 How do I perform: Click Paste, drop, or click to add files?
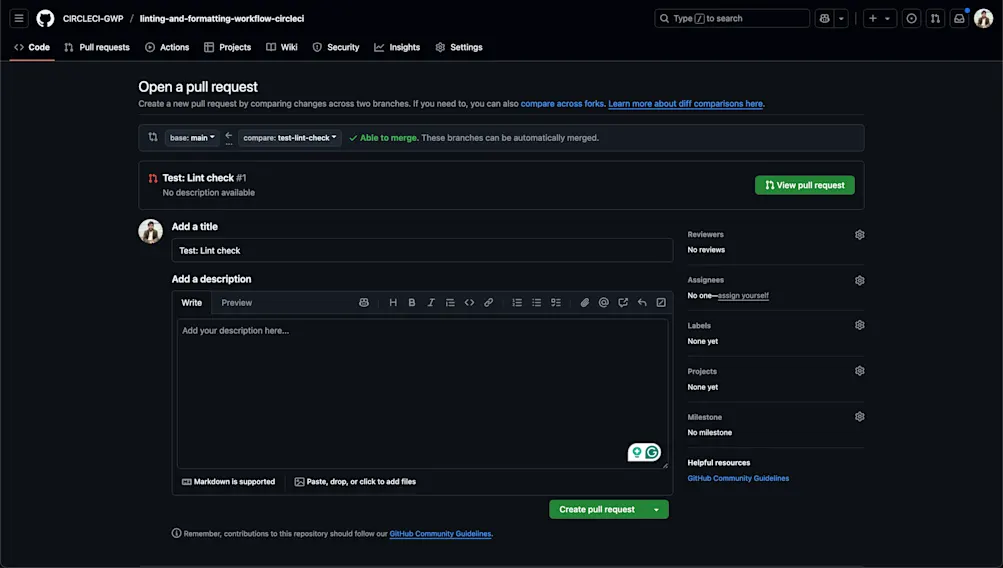tap(355, 482)
